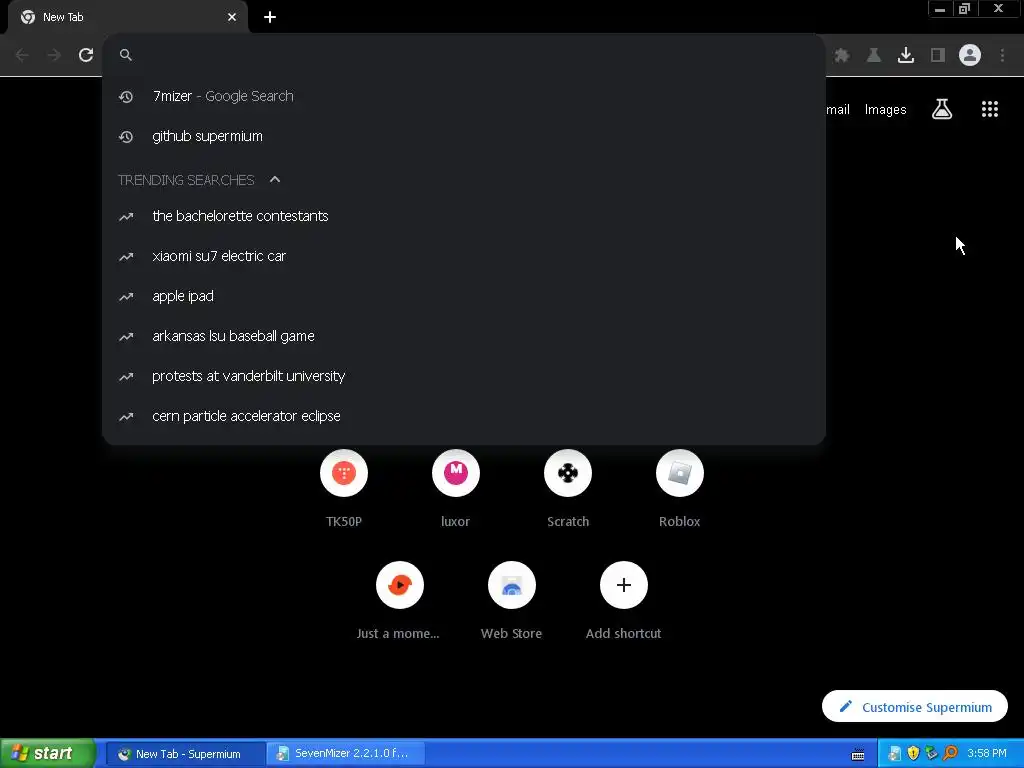The height and width of the screenshot is (768, 1024).
Task: Choose the 7mizer Google Search suggestion
Action: coord(464,96)
